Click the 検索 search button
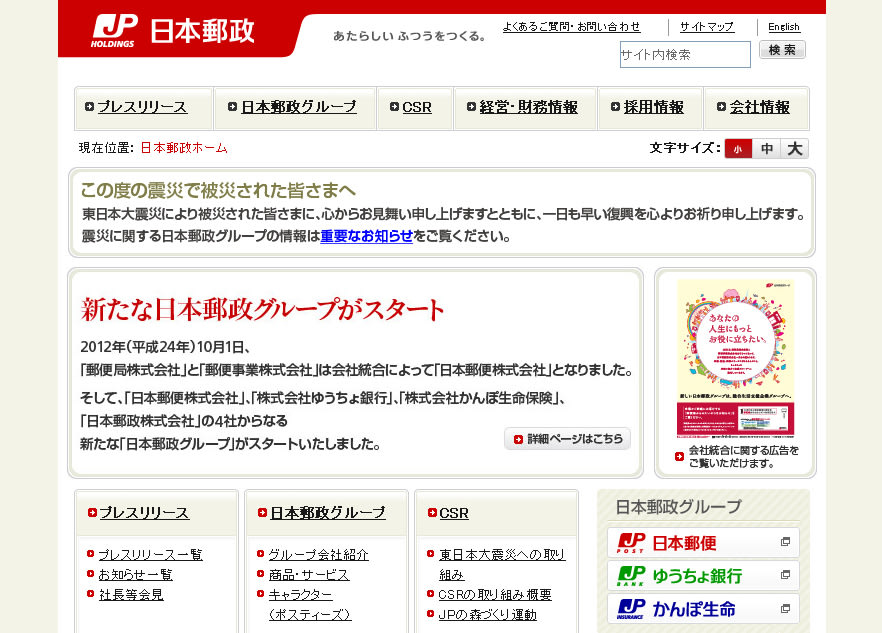The image size is (882, 633). pos(782,50)
